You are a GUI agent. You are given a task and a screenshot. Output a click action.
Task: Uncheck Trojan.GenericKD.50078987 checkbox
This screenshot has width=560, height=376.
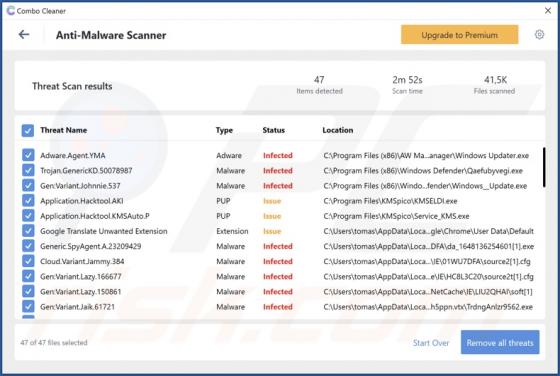click(x=28, y=170)
